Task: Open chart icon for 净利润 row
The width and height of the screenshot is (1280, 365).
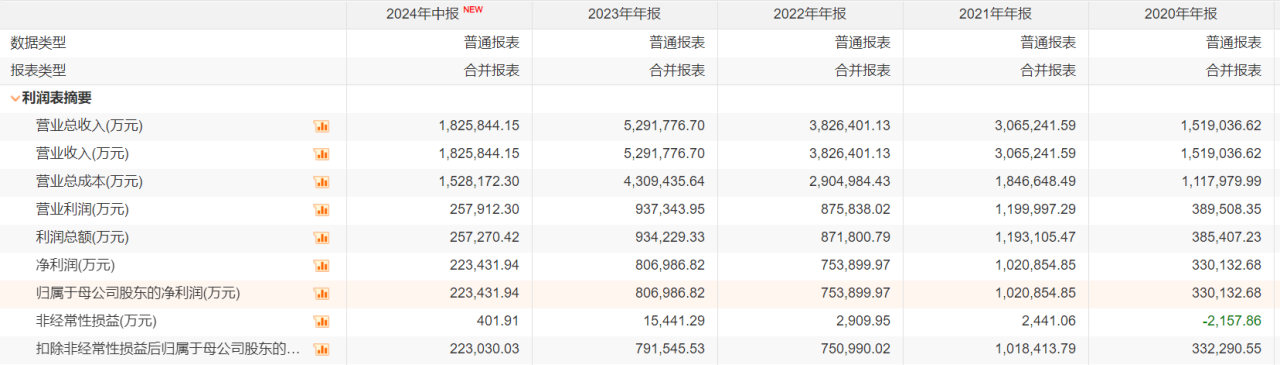Action: coord(321,266)
